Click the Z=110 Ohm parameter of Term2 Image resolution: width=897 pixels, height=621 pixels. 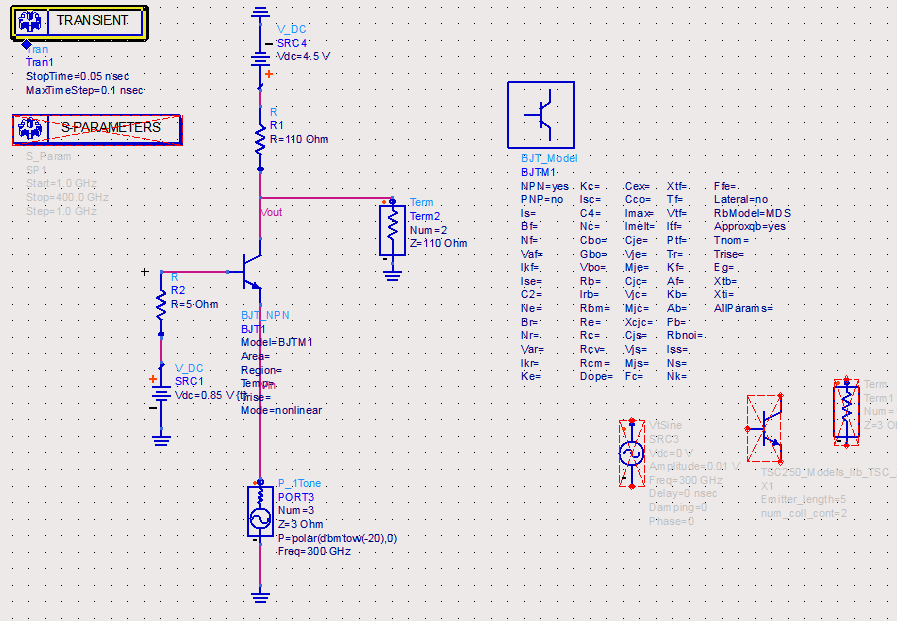438,244
